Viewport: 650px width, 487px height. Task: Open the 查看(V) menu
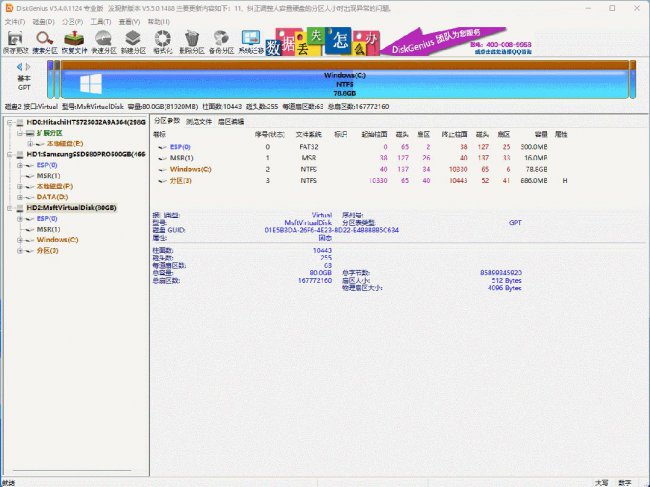pos(129,22)
